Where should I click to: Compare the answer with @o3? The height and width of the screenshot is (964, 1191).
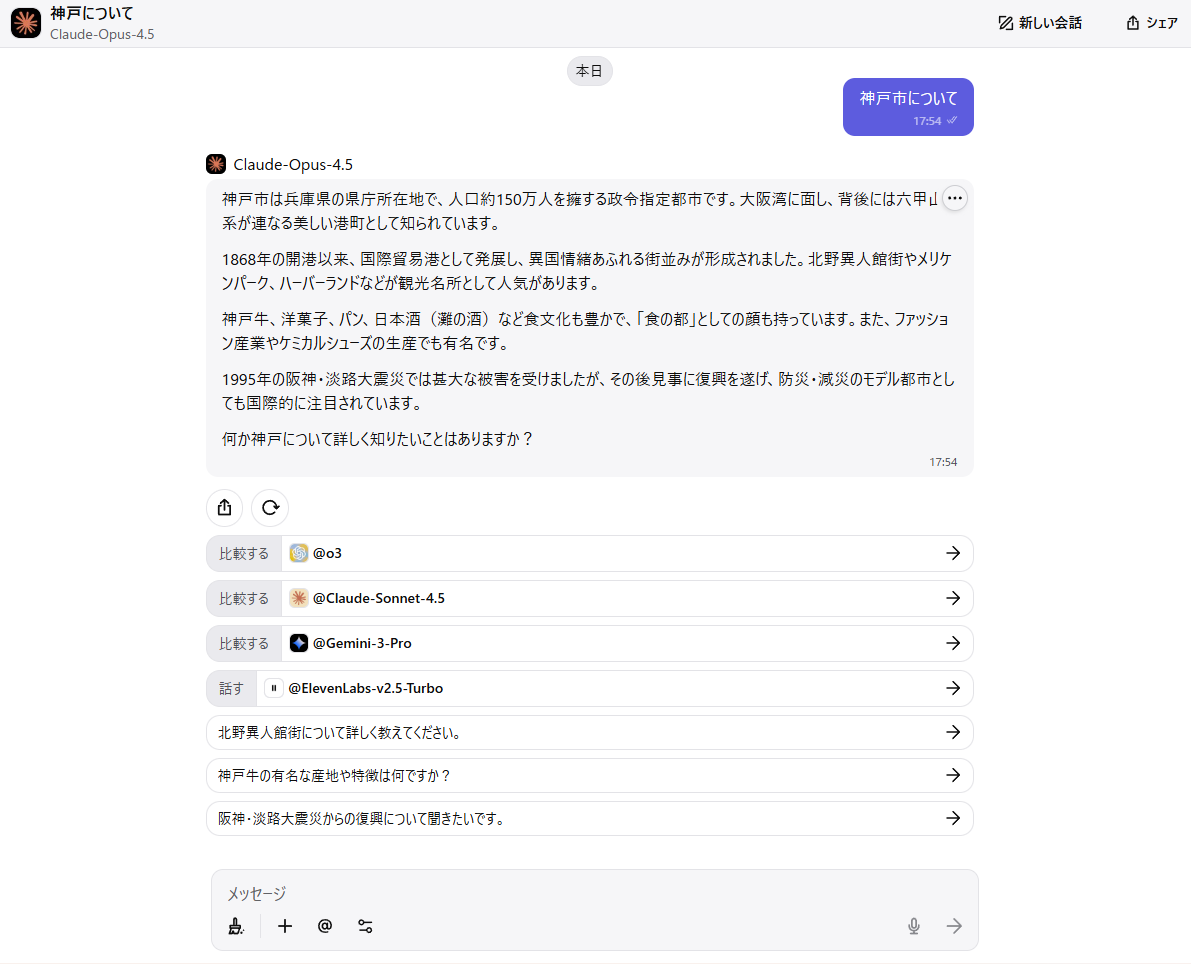(x=589, y=553)
